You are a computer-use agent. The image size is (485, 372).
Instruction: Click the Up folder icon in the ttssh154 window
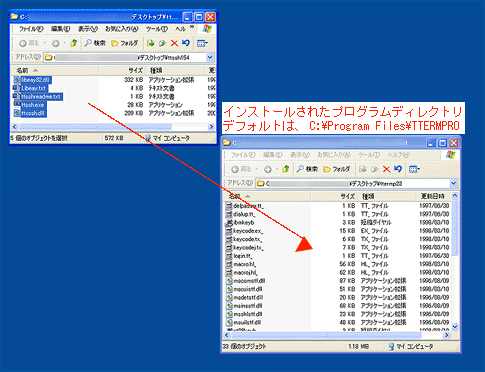pyautogui.click(x=74, y=43)
